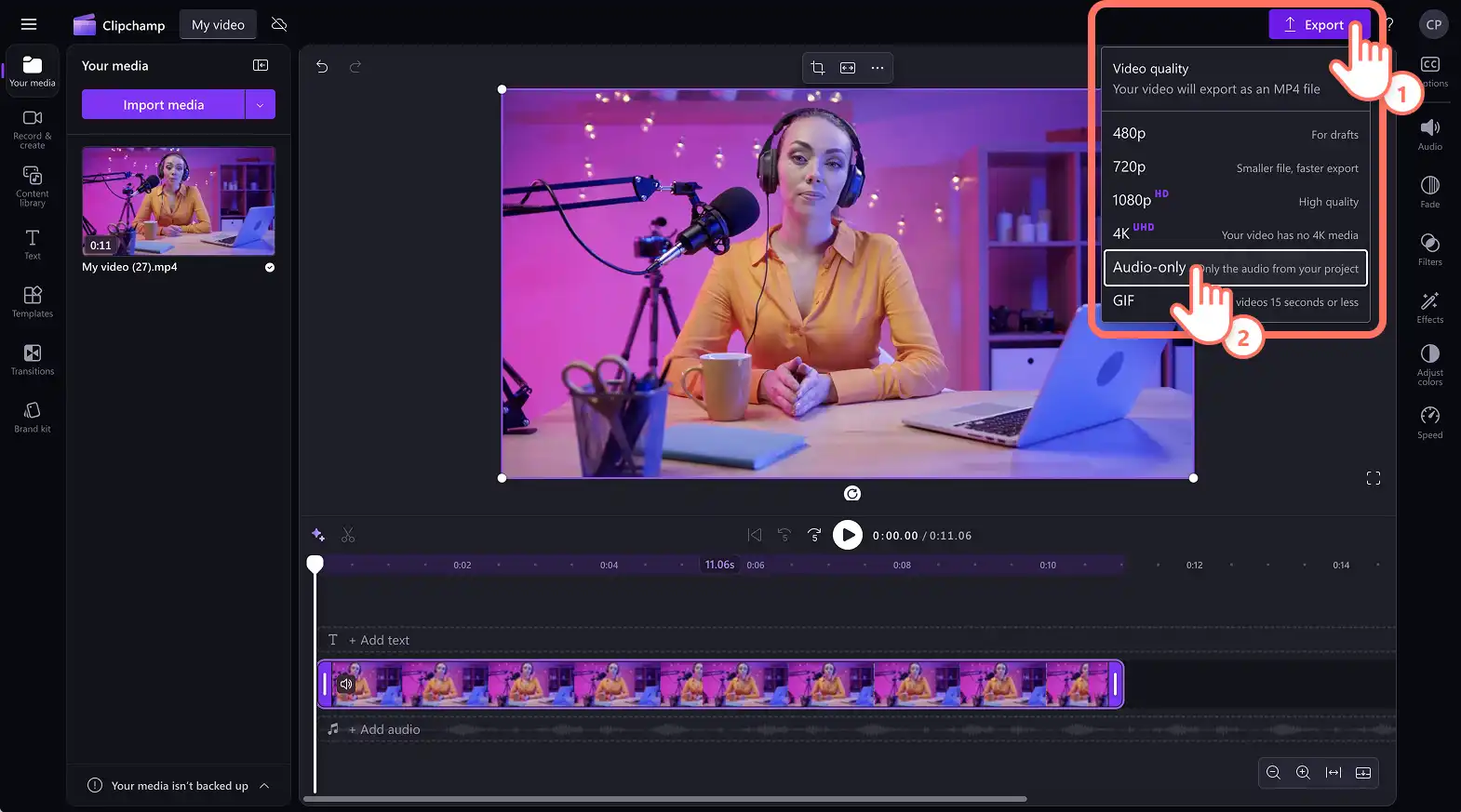1461x812 pixels.
Task: Open the Brand kit tab
Action: click(x=33, y=417)
